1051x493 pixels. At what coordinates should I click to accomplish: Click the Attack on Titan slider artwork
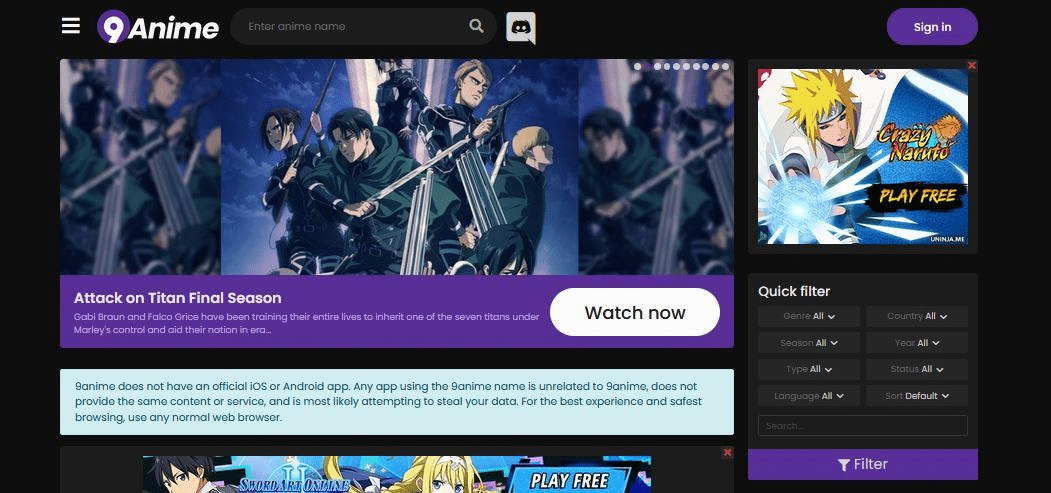pos(397,167)
